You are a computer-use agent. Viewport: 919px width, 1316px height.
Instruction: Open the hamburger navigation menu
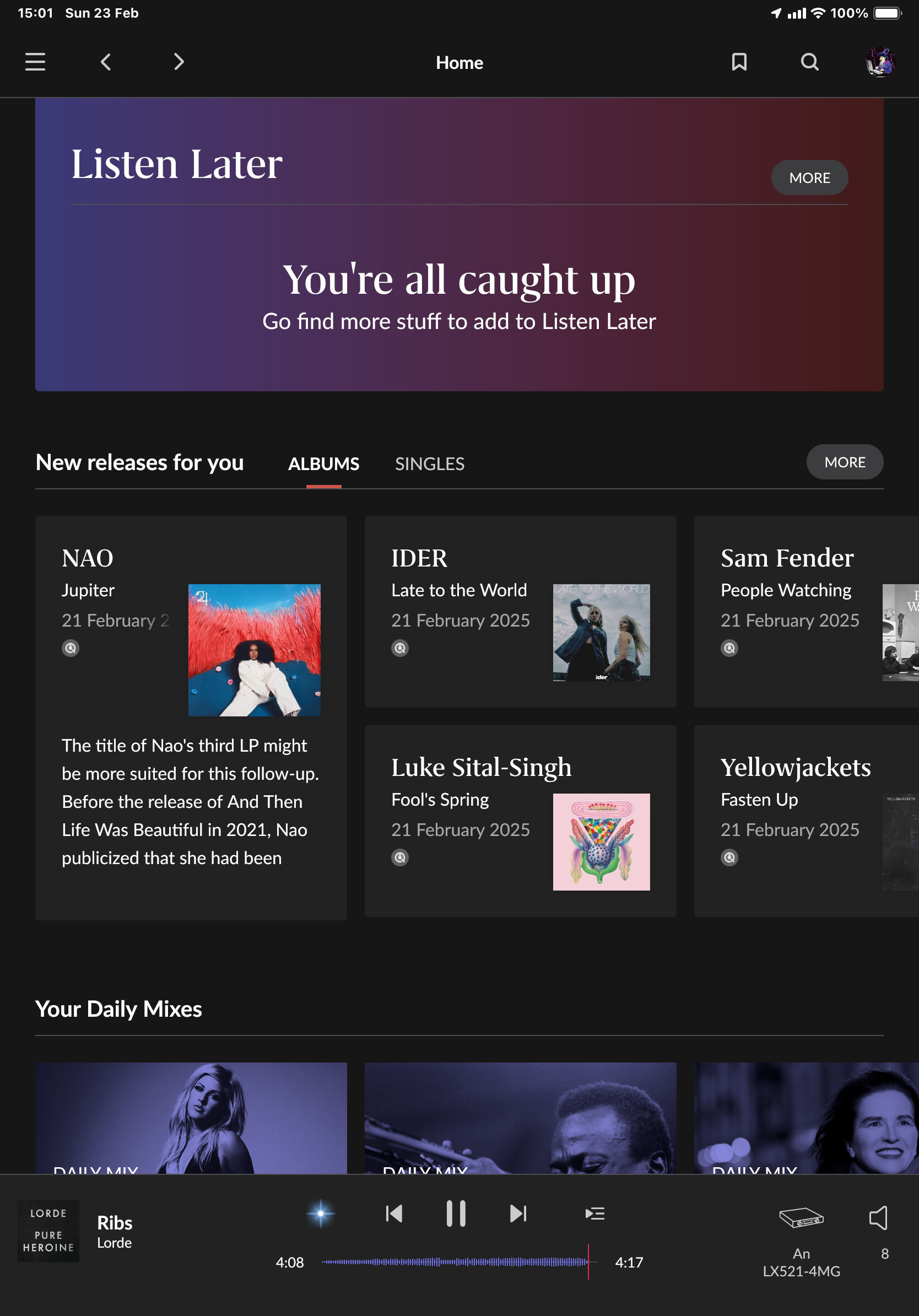click(x=35, y=62)
